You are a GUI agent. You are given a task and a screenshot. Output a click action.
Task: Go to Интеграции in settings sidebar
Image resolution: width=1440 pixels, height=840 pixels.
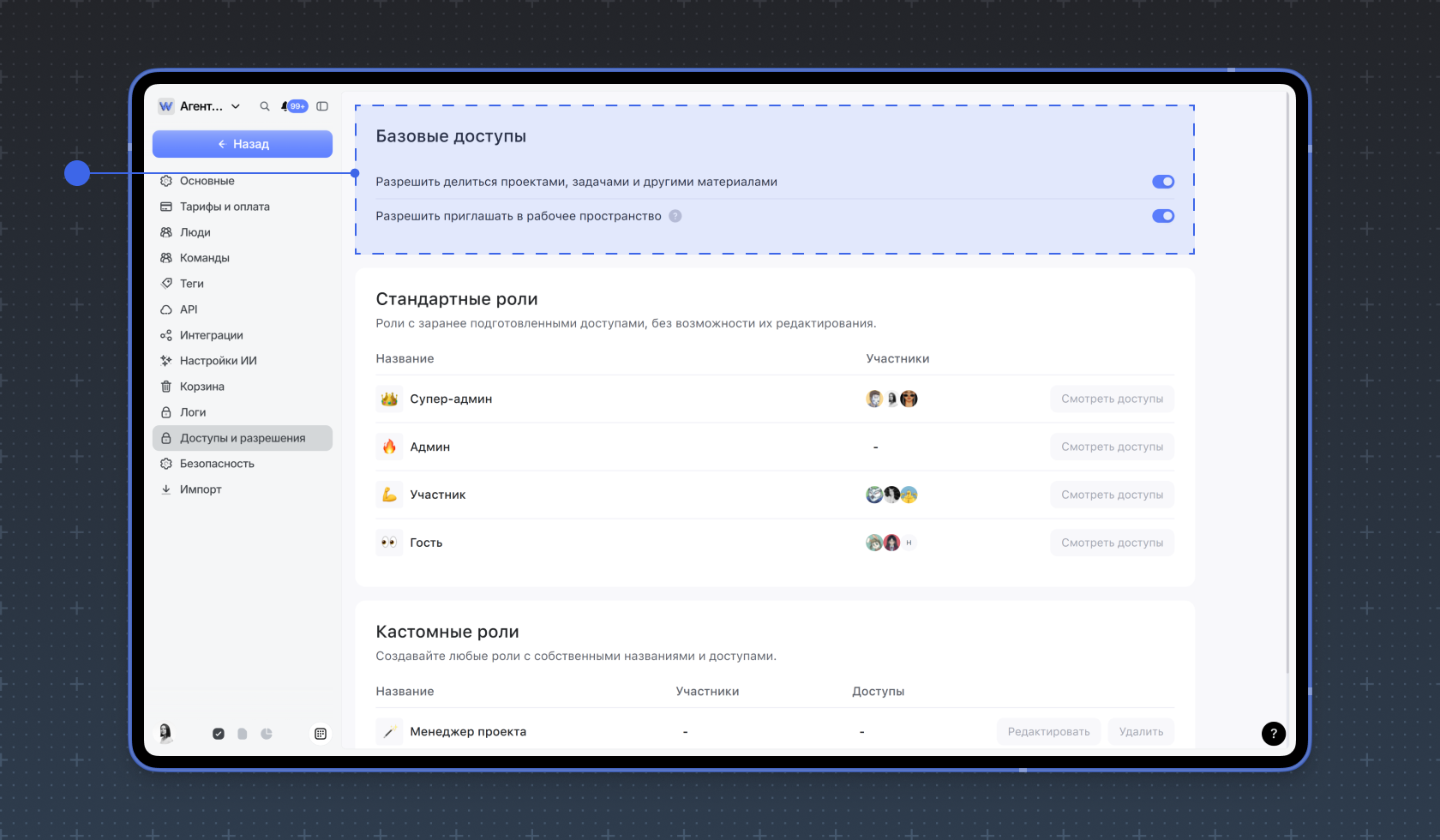[211, 335]
